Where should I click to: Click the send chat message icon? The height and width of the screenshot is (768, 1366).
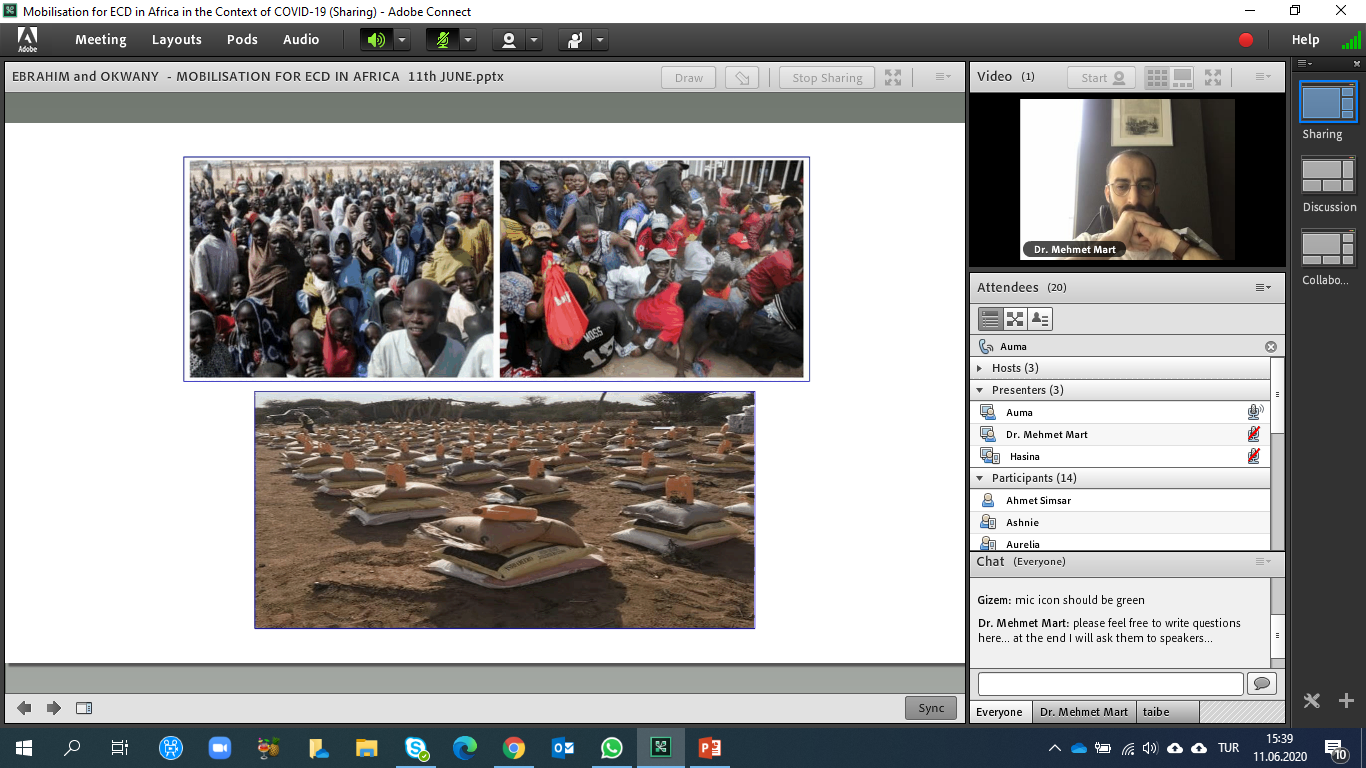pyautogui.click(x=1262, y=683)
